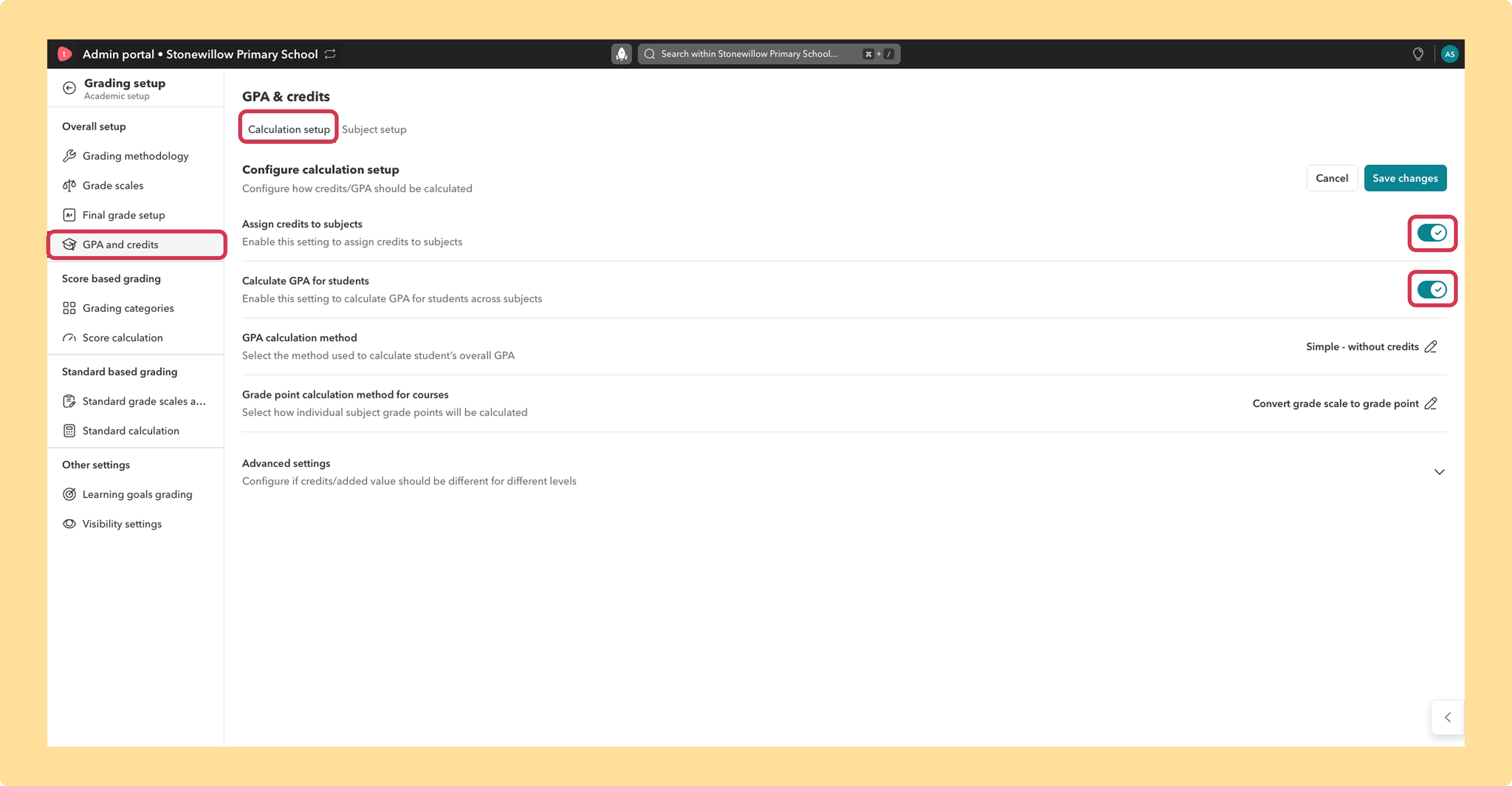Open Visibility settings page

(136, 524)
